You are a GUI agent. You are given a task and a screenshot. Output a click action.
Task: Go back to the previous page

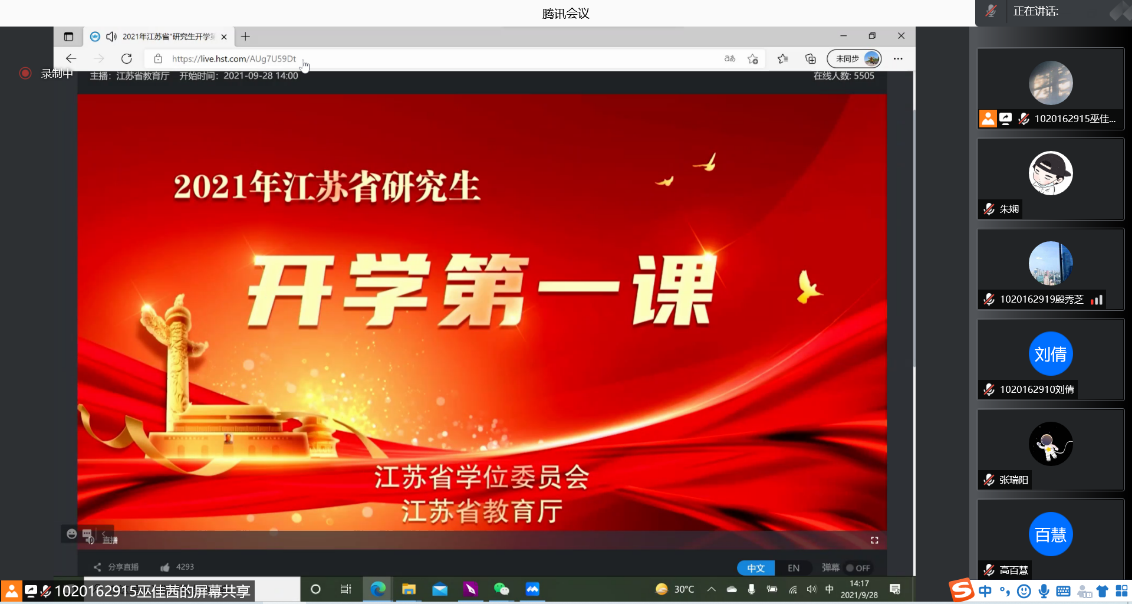(71, 58)
